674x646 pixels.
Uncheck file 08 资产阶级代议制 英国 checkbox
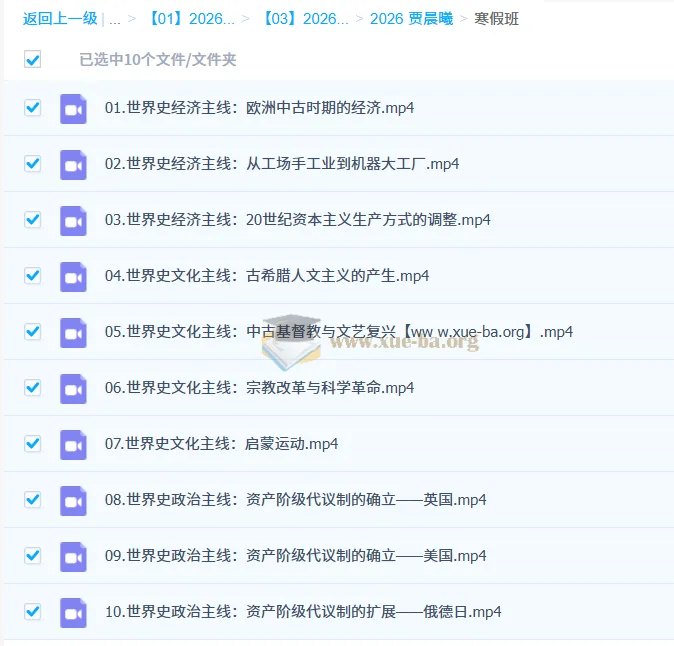(x=33, y=500)
